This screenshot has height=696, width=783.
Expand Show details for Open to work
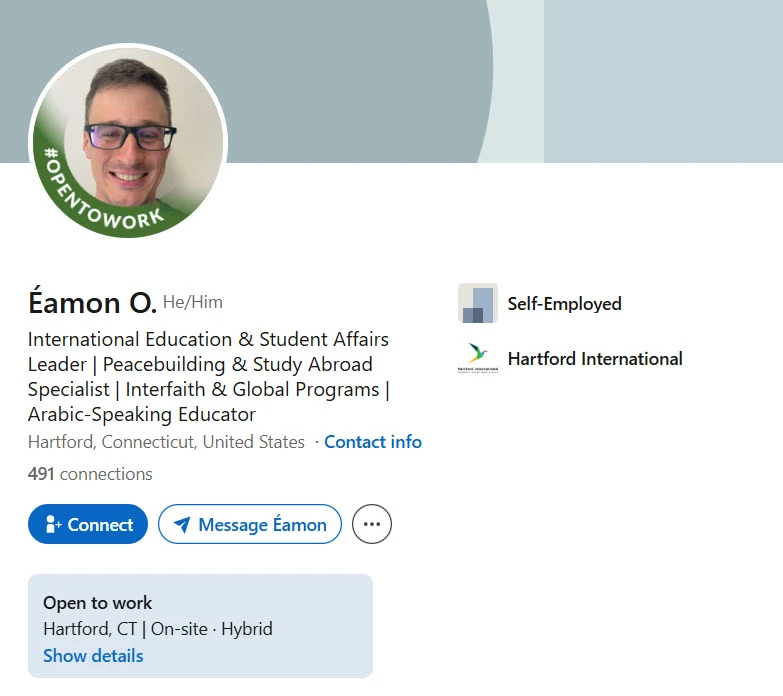(93, 656)
